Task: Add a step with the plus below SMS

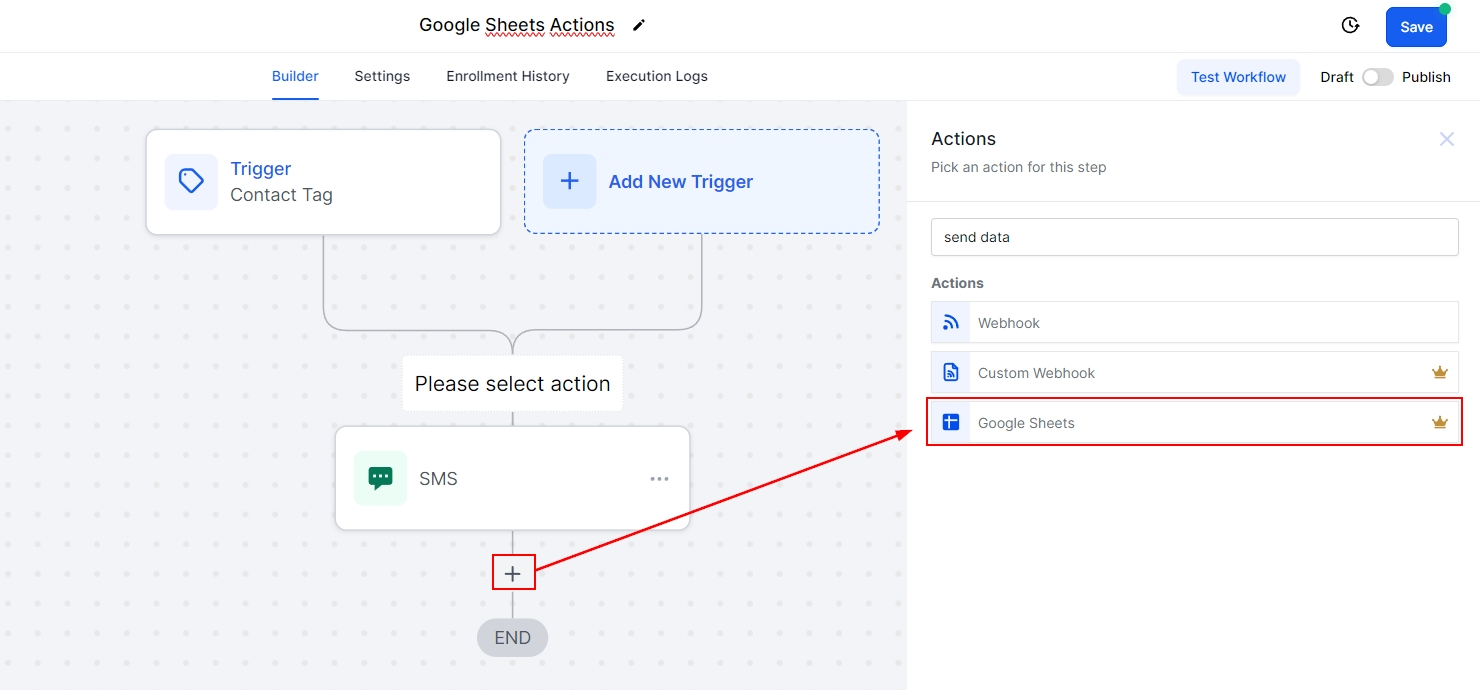Action: (513, 573)
